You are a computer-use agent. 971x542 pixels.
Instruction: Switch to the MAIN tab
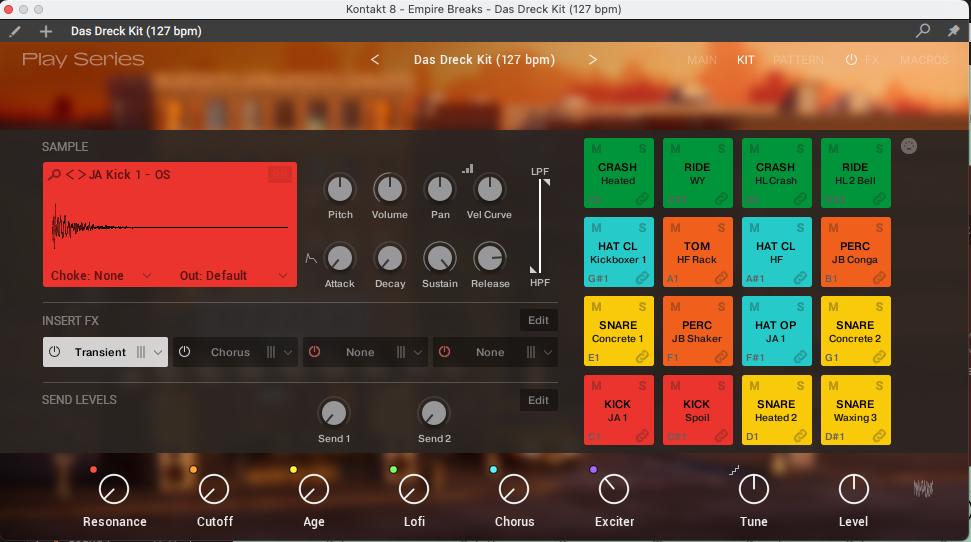(x=702, y=60)
